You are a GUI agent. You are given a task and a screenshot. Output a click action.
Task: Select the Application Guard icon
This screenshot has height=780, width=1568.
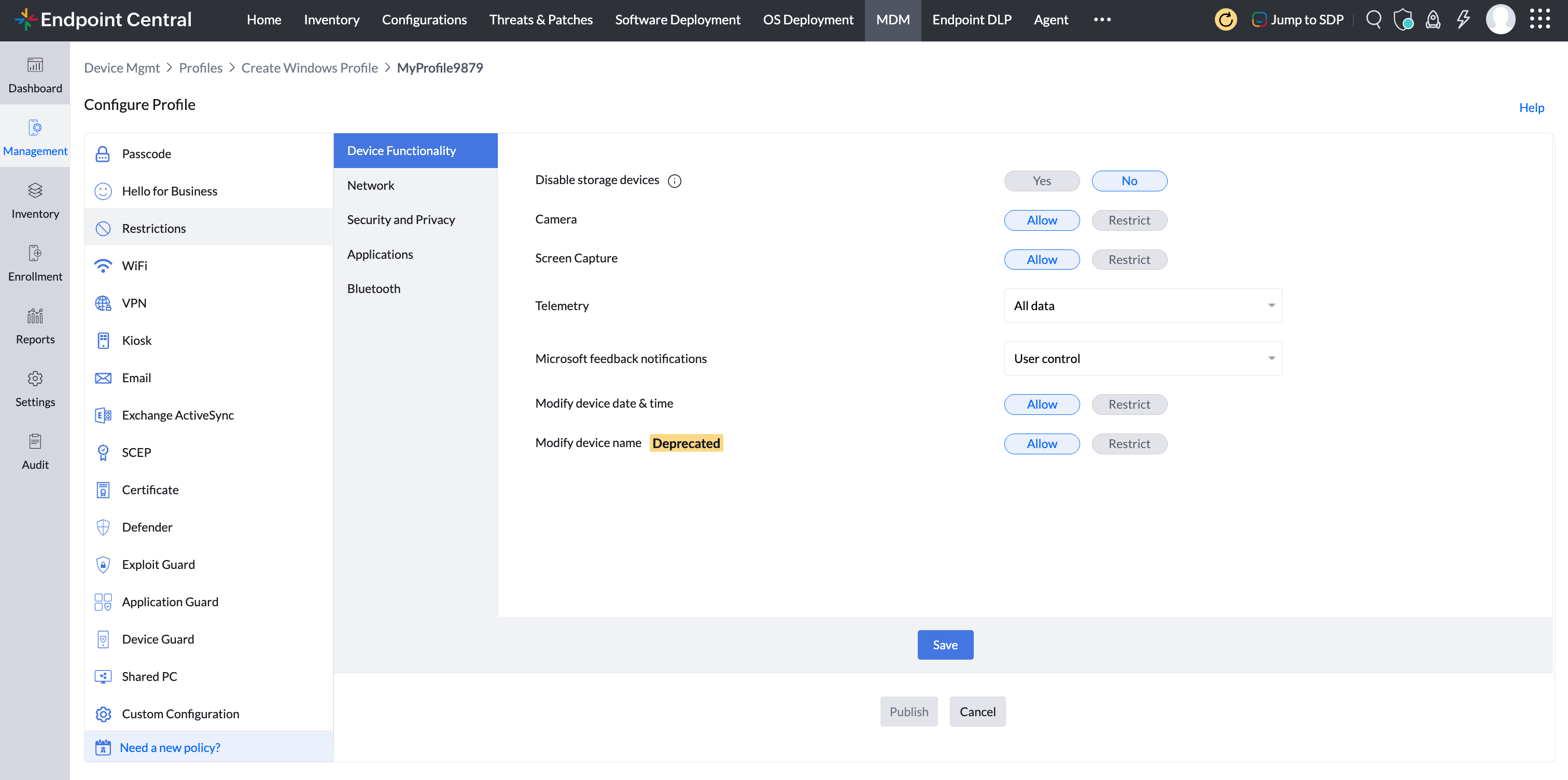(103, 602)
